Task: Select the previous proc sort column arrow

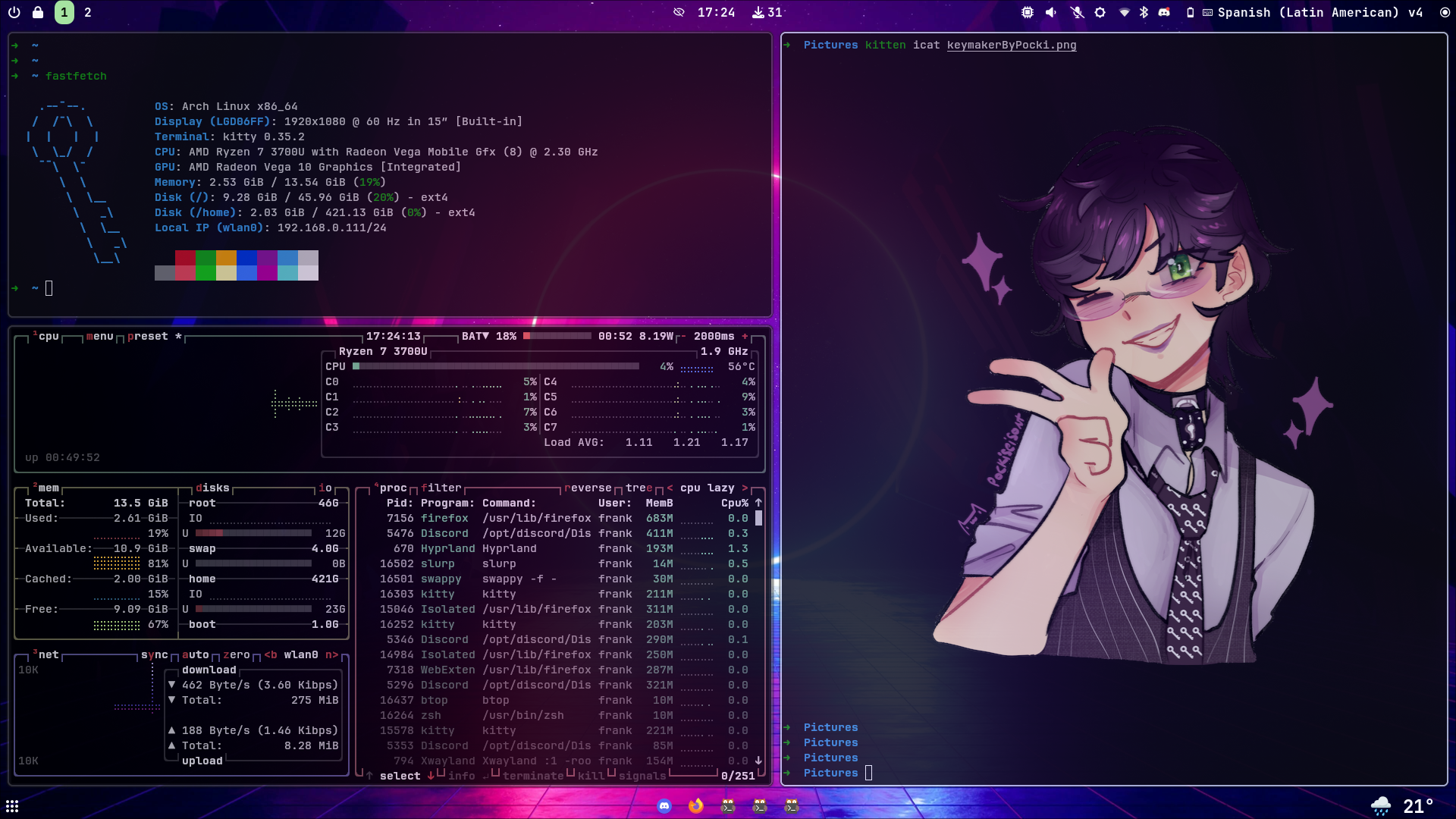Action: pos(670,488)
